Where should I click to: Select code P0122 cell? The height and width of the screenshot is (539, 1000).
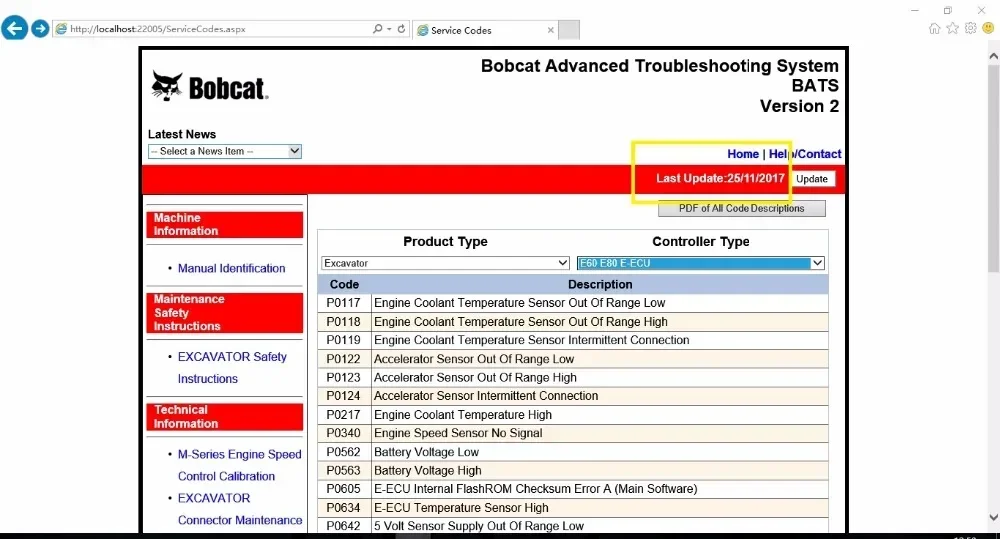pyautogui.click(x=344, y=359)
